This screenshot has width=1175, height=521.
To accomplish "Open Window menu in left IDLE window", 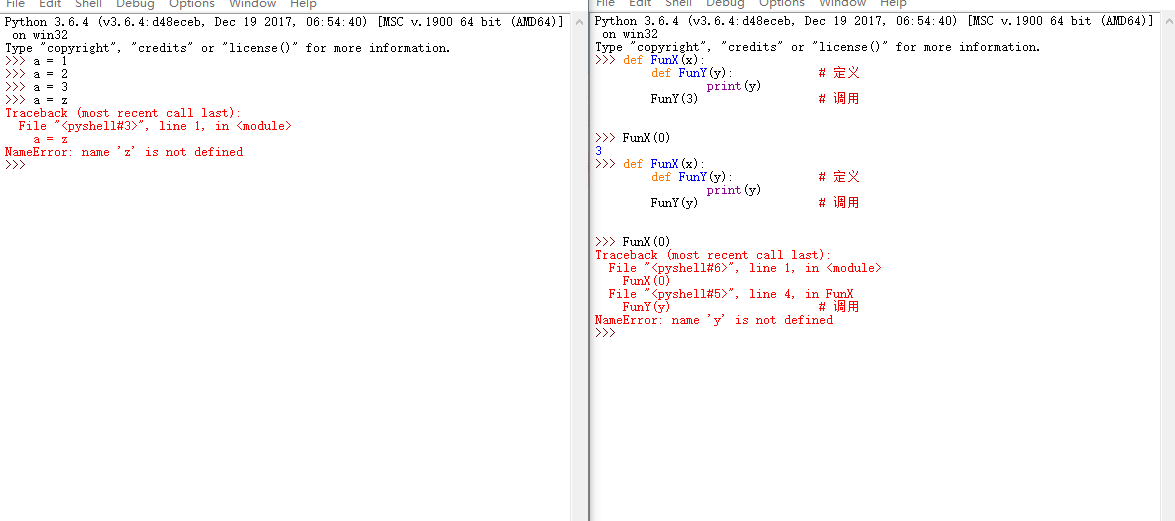I will point(252,4).
